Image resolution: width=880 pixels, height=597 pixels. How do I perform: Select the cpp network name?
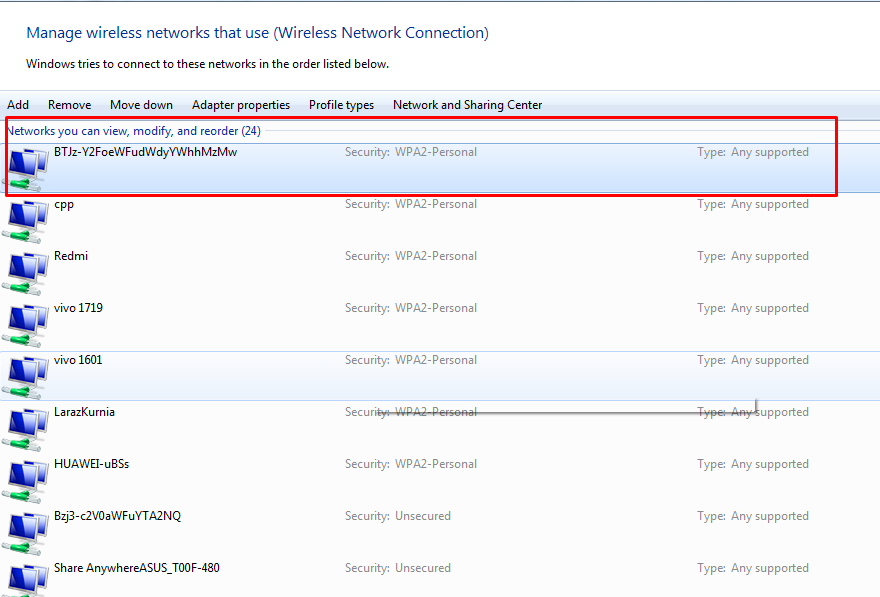(x=64, y=204)
